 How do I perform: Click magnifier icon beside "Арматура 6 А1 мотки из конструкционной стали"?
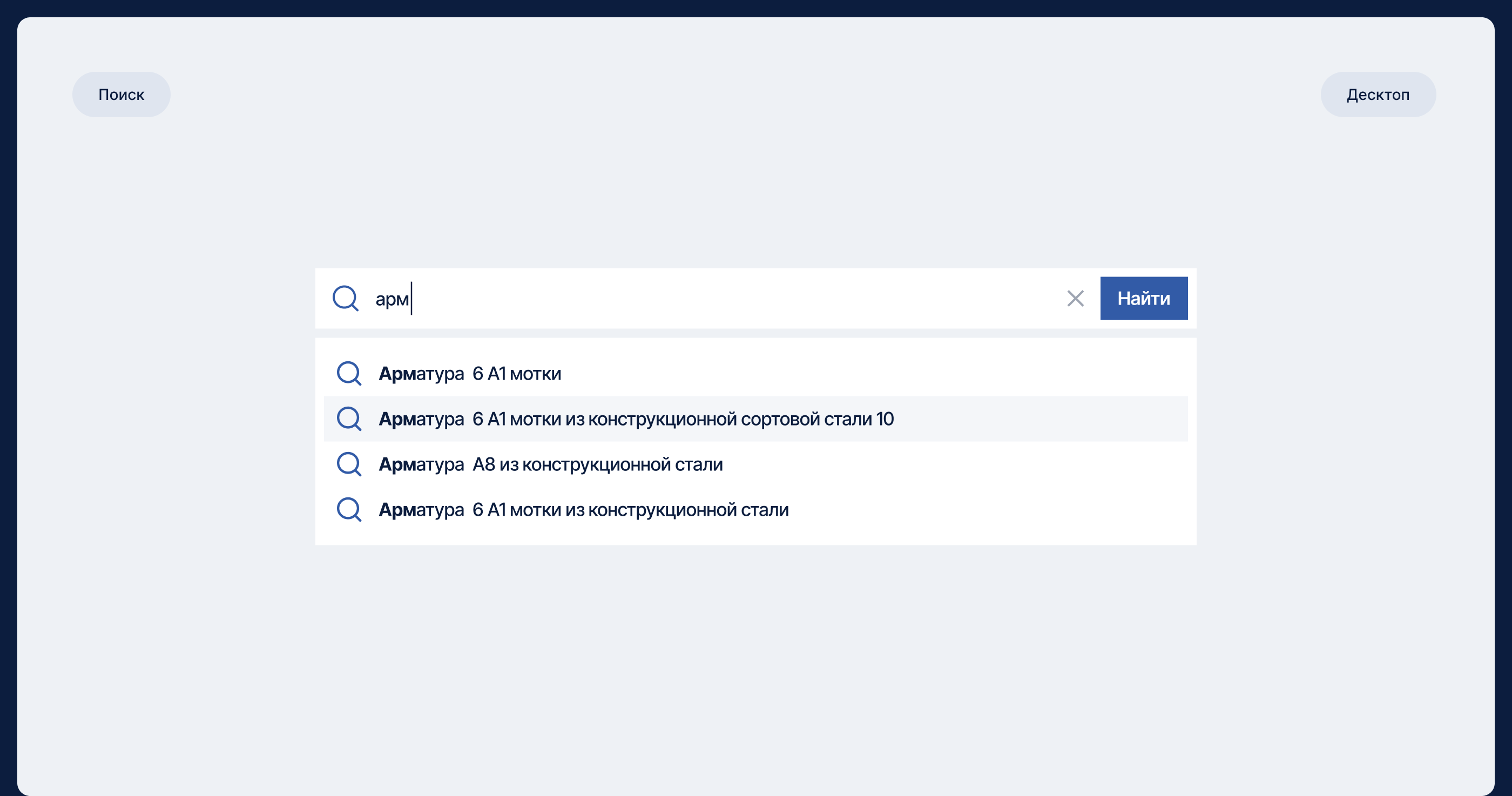(349, 510)
